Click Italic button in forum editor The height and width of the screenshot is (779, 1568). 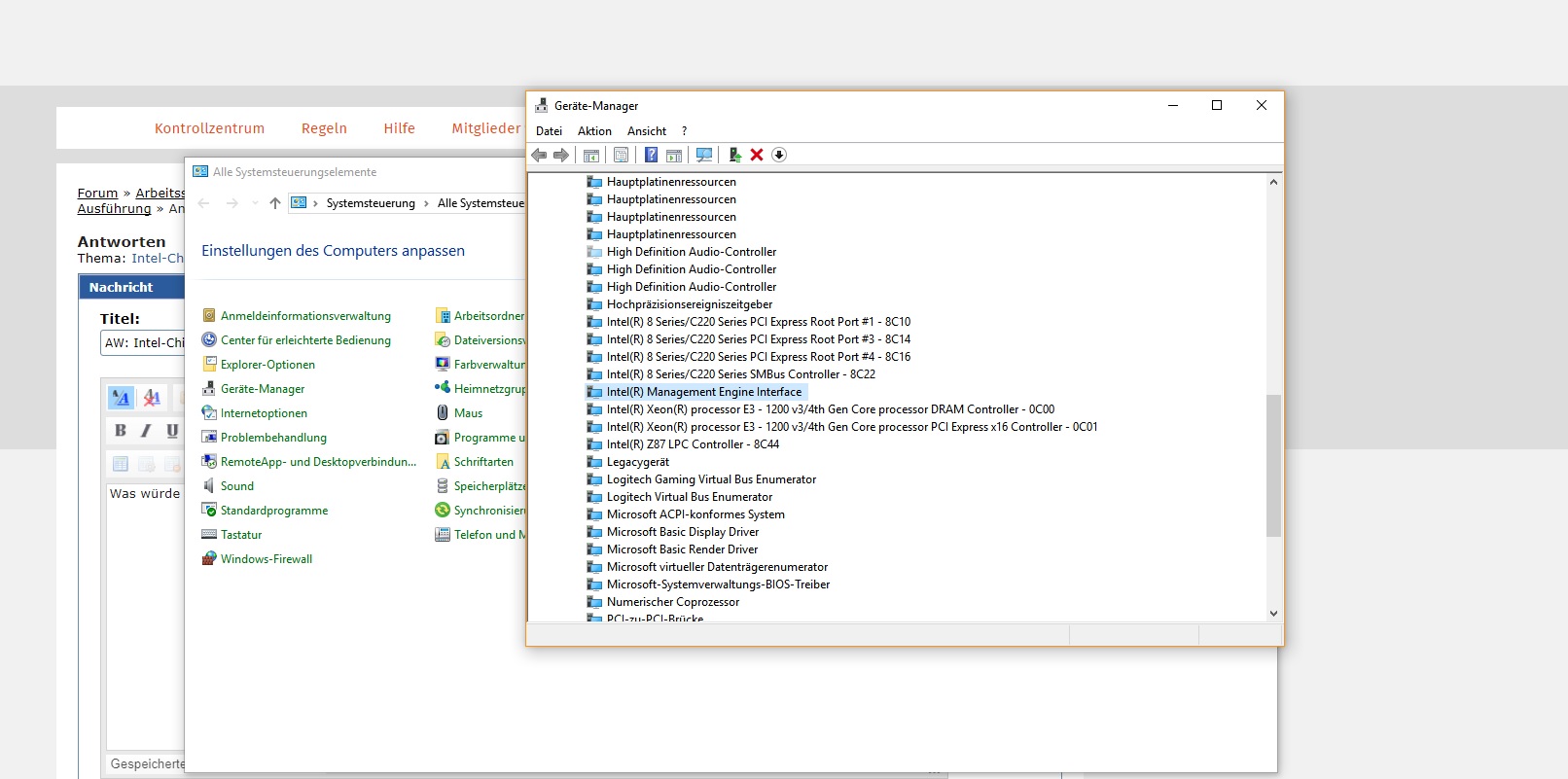(146, 430)
